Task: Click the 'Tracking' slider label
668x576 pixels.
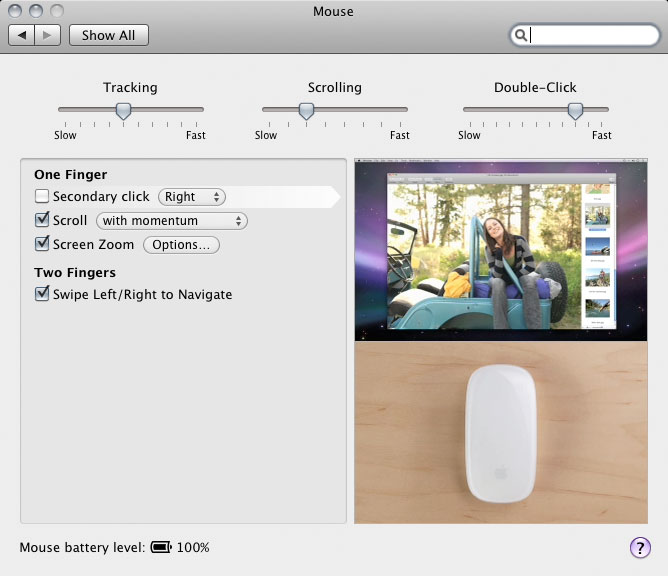Action: pyautogui.click(x=130, y=88)
